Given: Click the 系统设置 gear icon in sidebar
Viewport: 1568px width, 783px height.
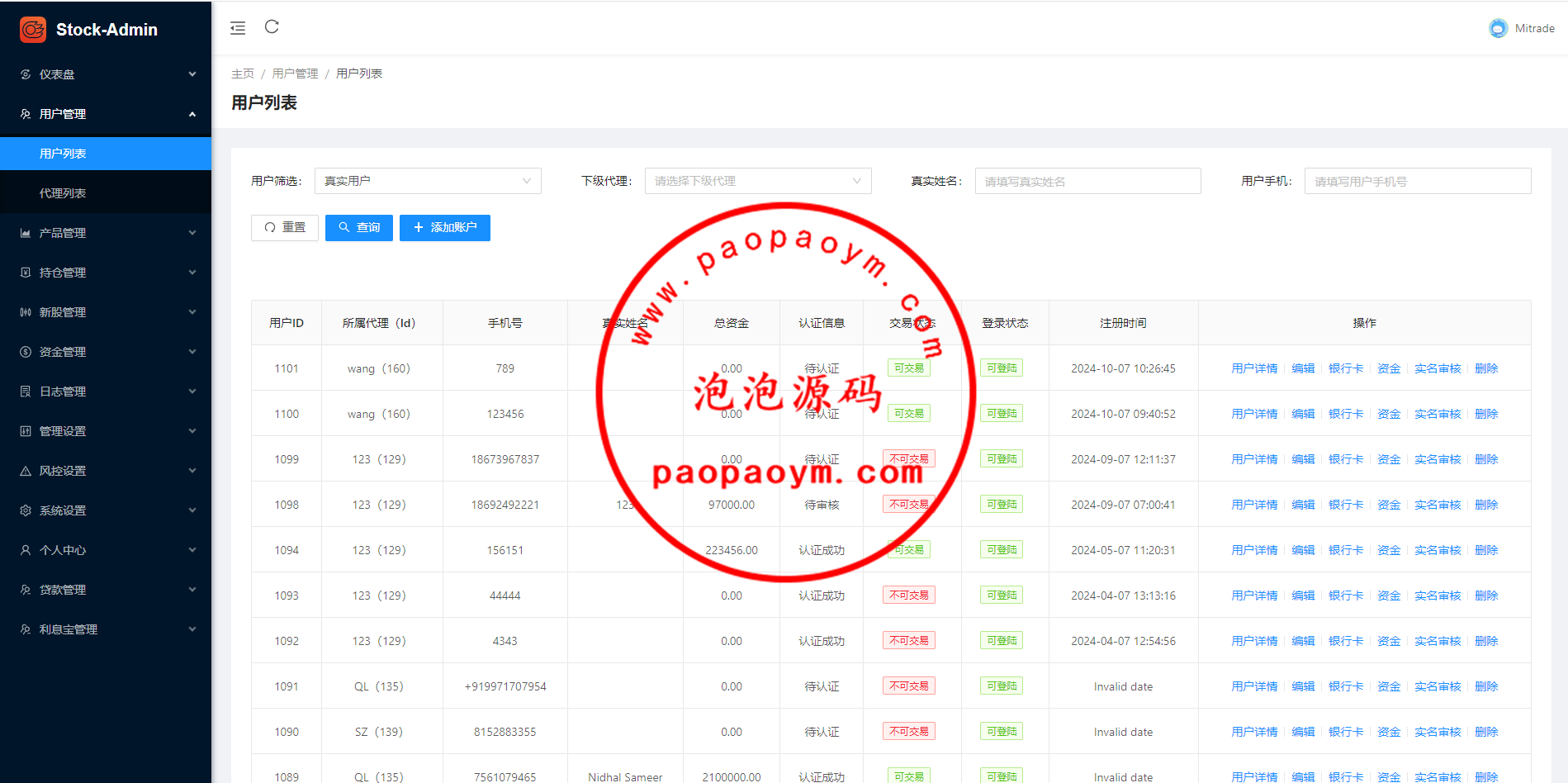Looking at the screenshot, I should pyautogui.click(x=26, y=510).
